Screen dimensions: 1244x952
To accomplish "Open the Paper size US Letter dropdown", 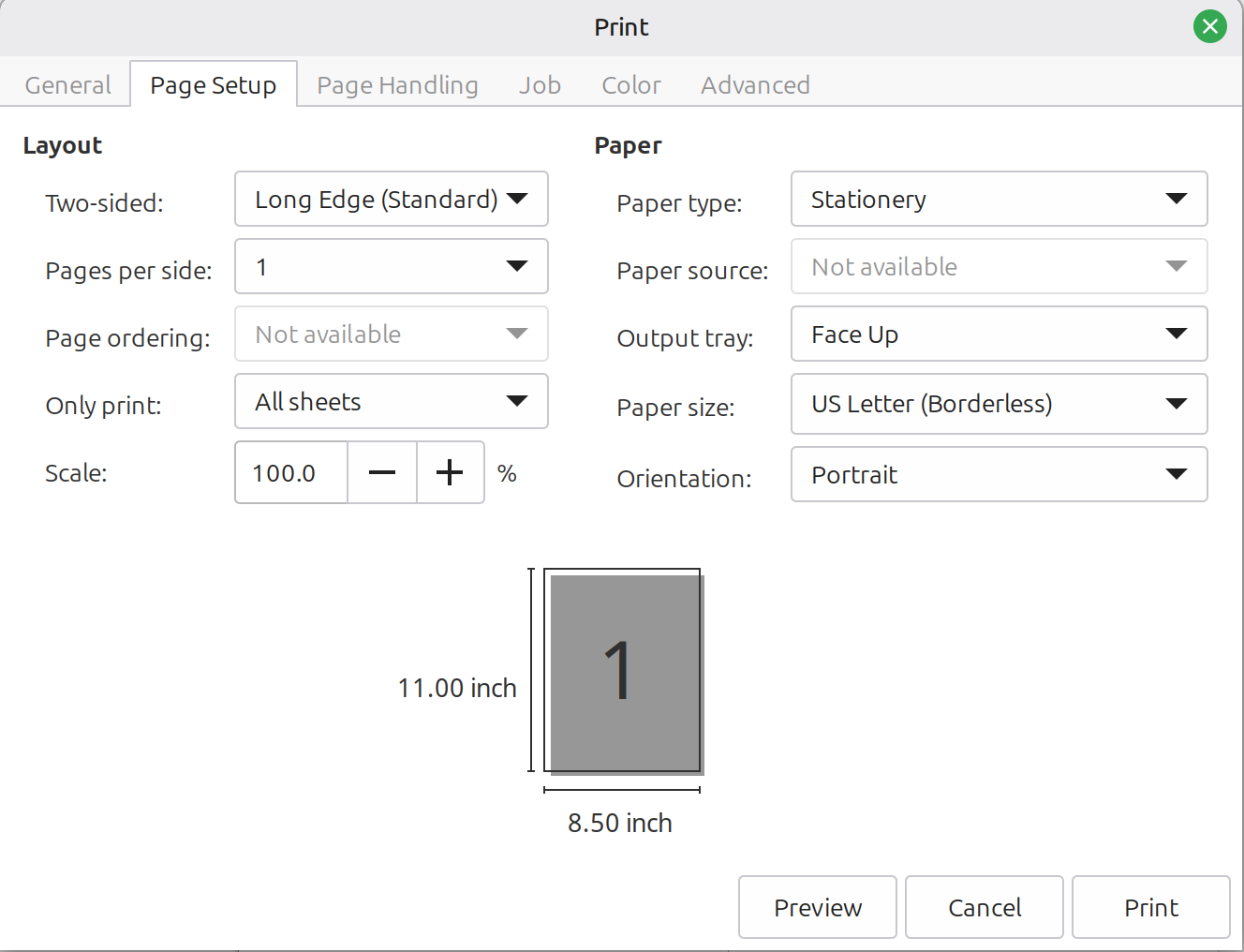I will (x=1000, y=404).
